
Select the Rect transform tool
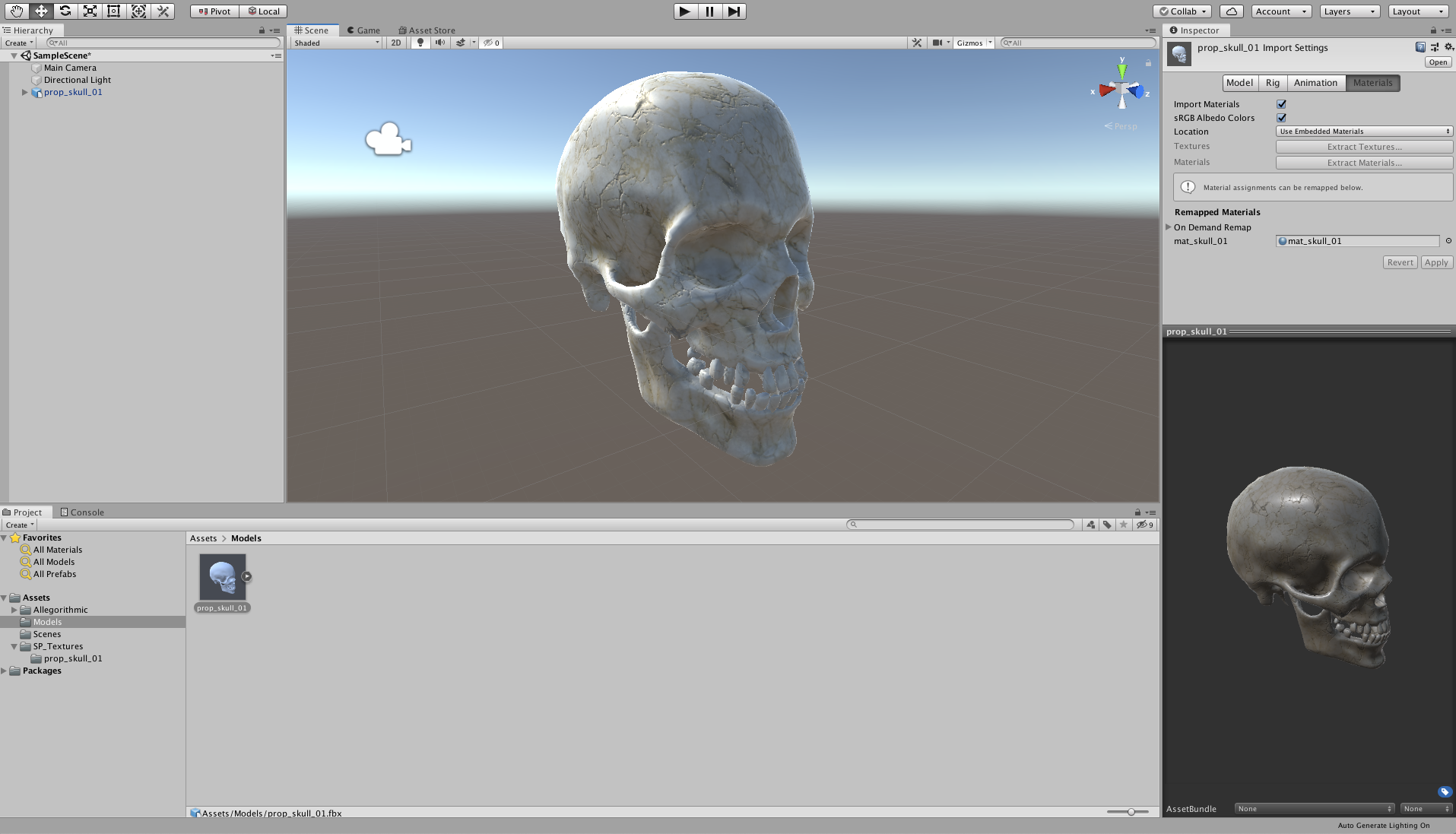coord(114,11)
